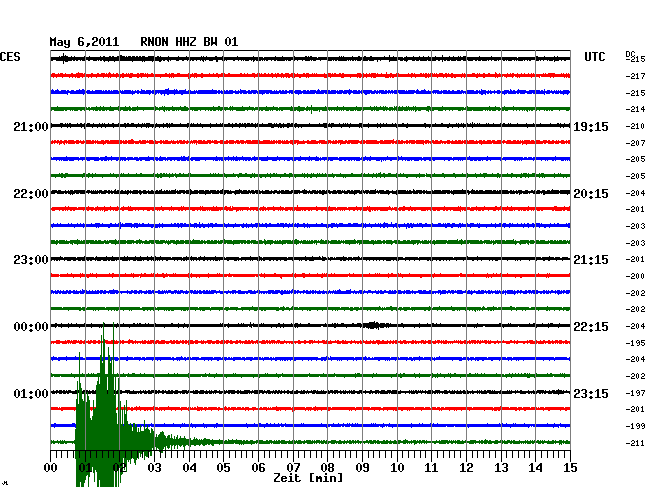
Task: Click the DC offset value -197
Action: pyautogui.click(x=635, y=393)
